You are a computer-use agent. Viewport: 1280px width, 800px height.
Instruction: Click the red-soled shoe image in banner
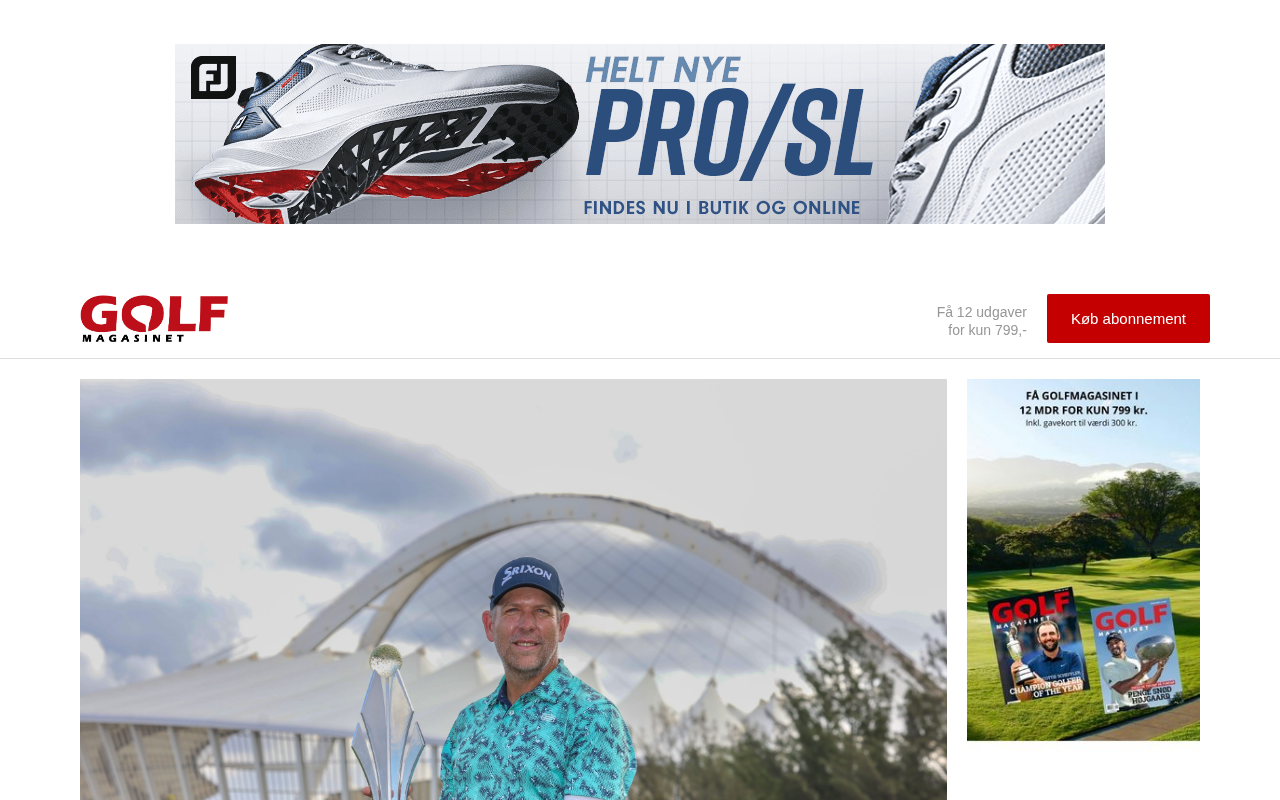pos(385,135)
